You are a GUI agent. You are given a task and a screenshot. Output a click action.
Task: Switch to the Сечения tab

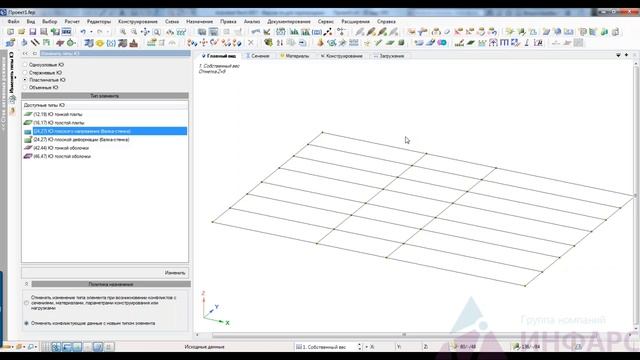click(x=258, y=56)
